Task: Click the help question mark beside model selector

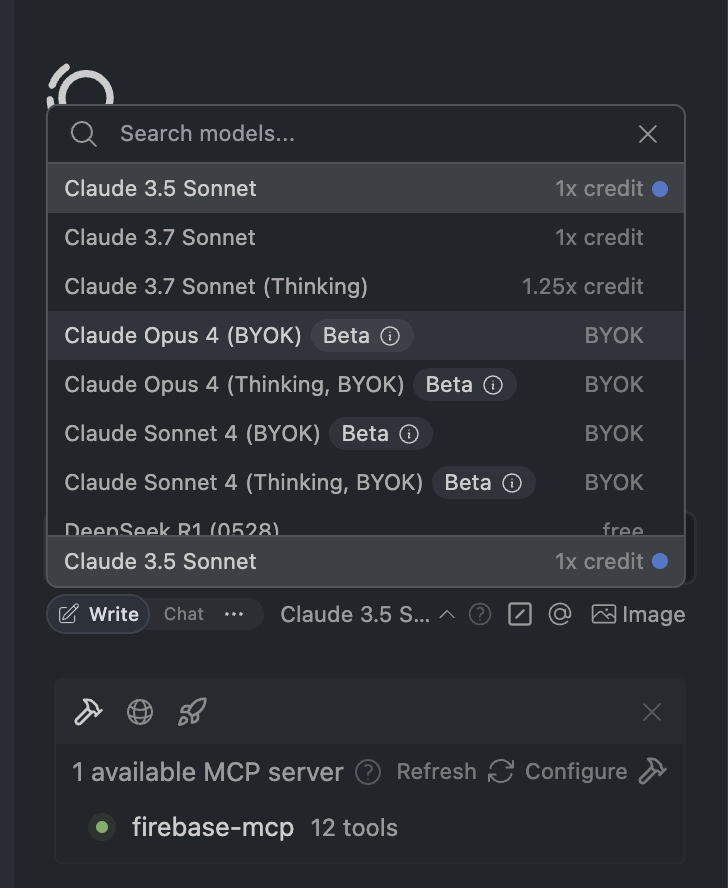Action: tap(480, 614)
